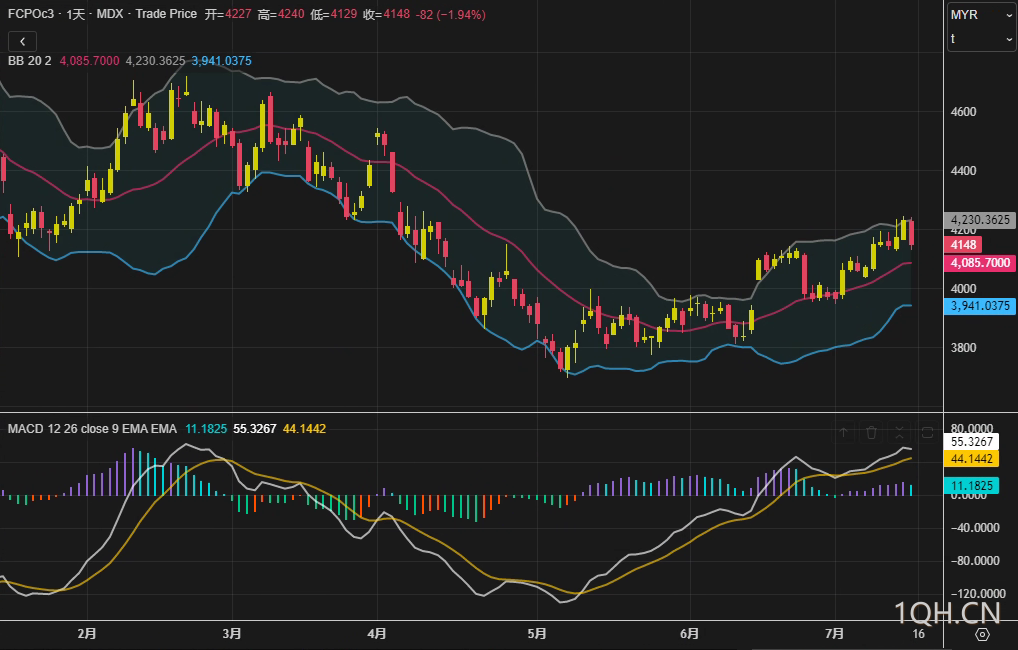Move MACD pane up with arrow icon
This screenshot has height=650, width=1018.
point(844,432)
